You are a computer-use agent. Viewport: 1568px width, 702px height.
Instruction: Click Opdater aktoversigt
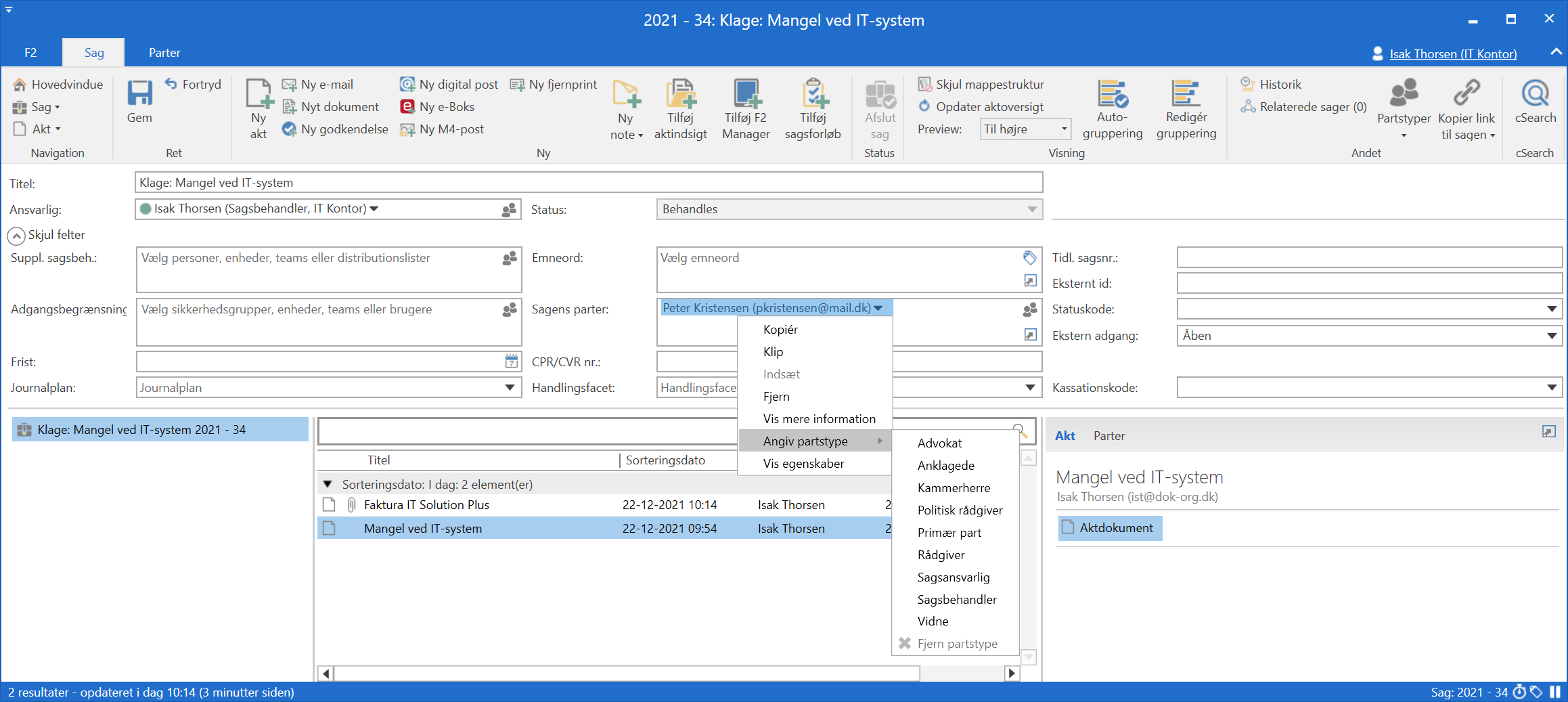click(981, 106)
